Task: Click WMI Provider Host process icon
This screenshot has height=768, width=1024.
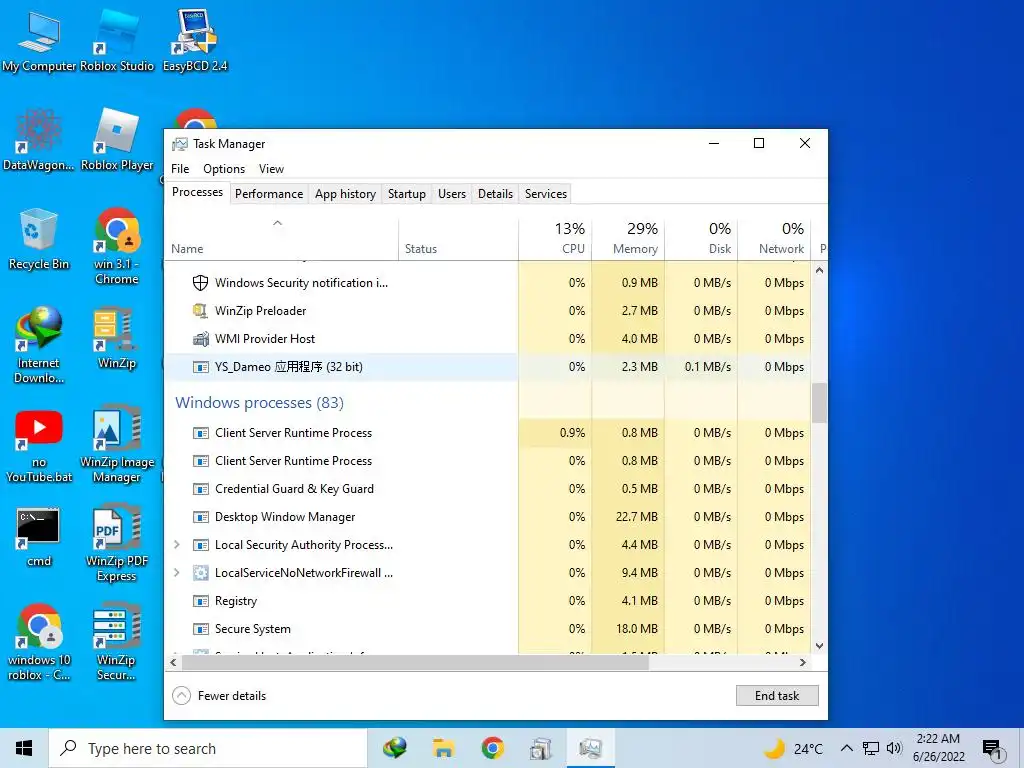Action: pos(200,339)
